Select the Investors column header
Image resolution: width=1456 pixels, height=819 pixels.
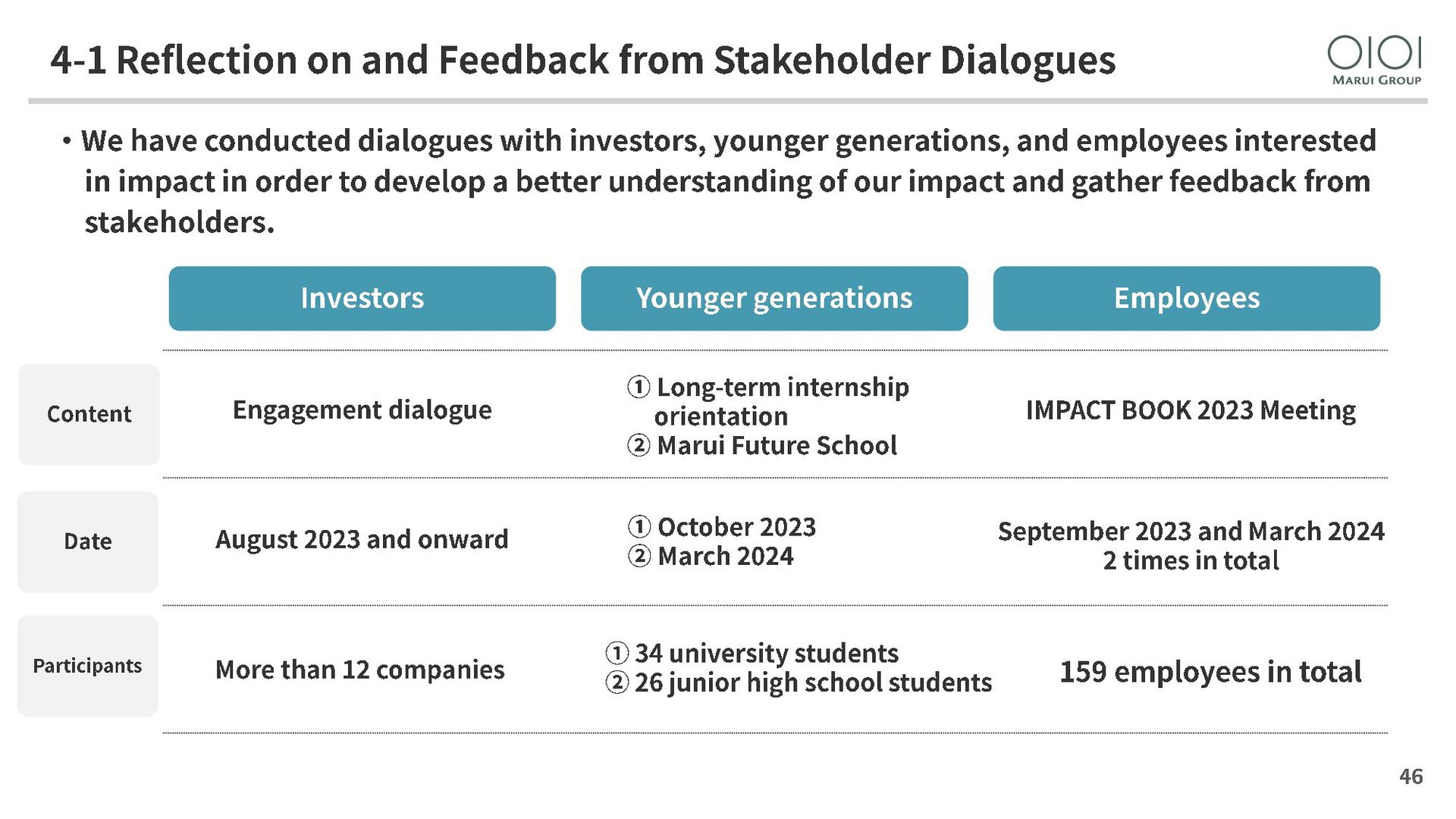pos(362,298)
